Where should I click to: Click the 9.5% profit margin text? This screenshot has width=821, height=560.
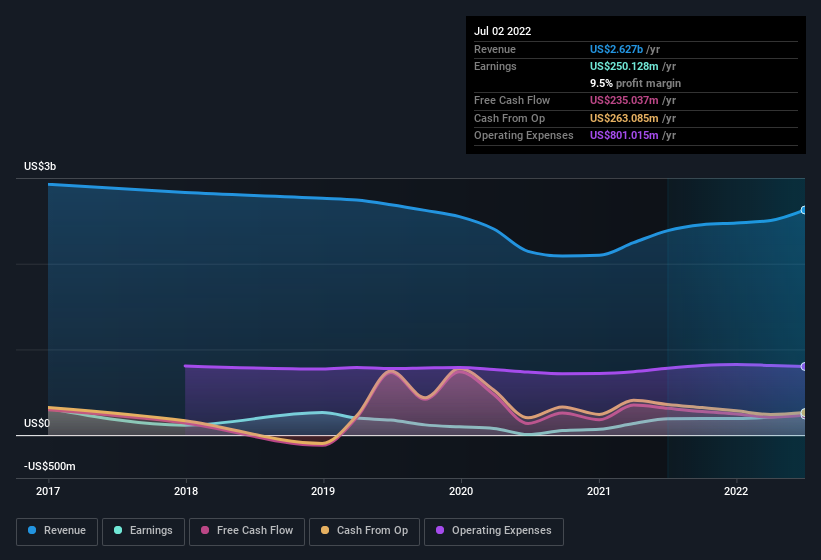(635, 83)
